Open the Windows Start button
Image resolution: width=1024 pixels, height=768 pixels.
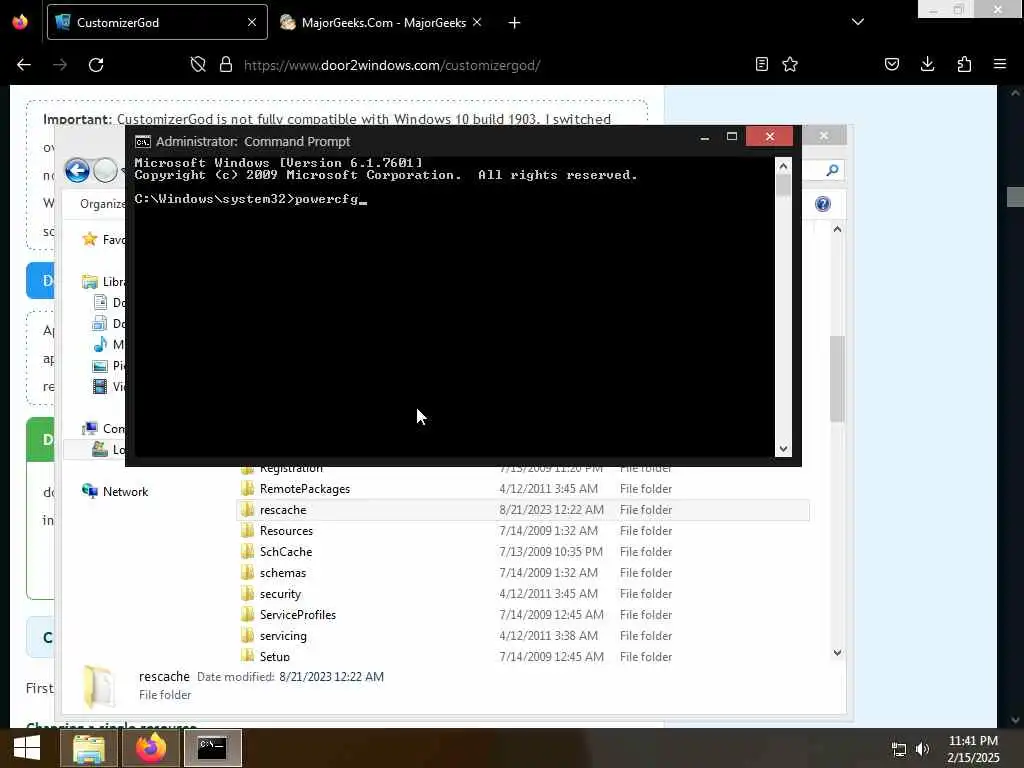(x=27, y=748)
